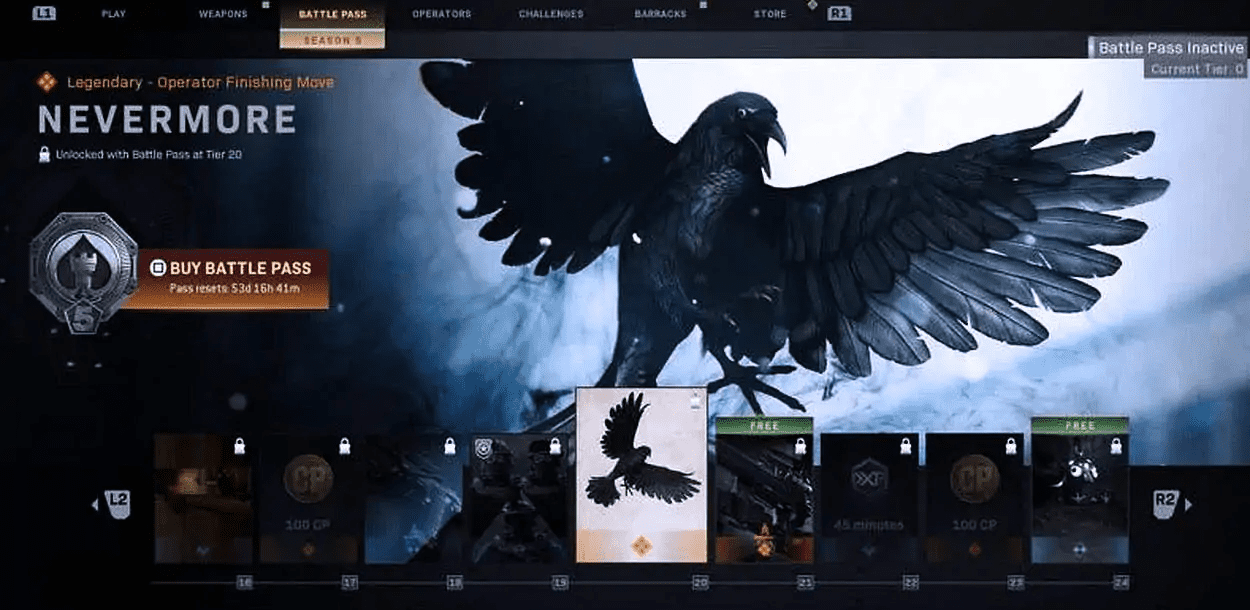Click the lock icon beside Unlocked at Tier 20
The height and width of the screenshot is (610, 1250).
pos(44,155)
